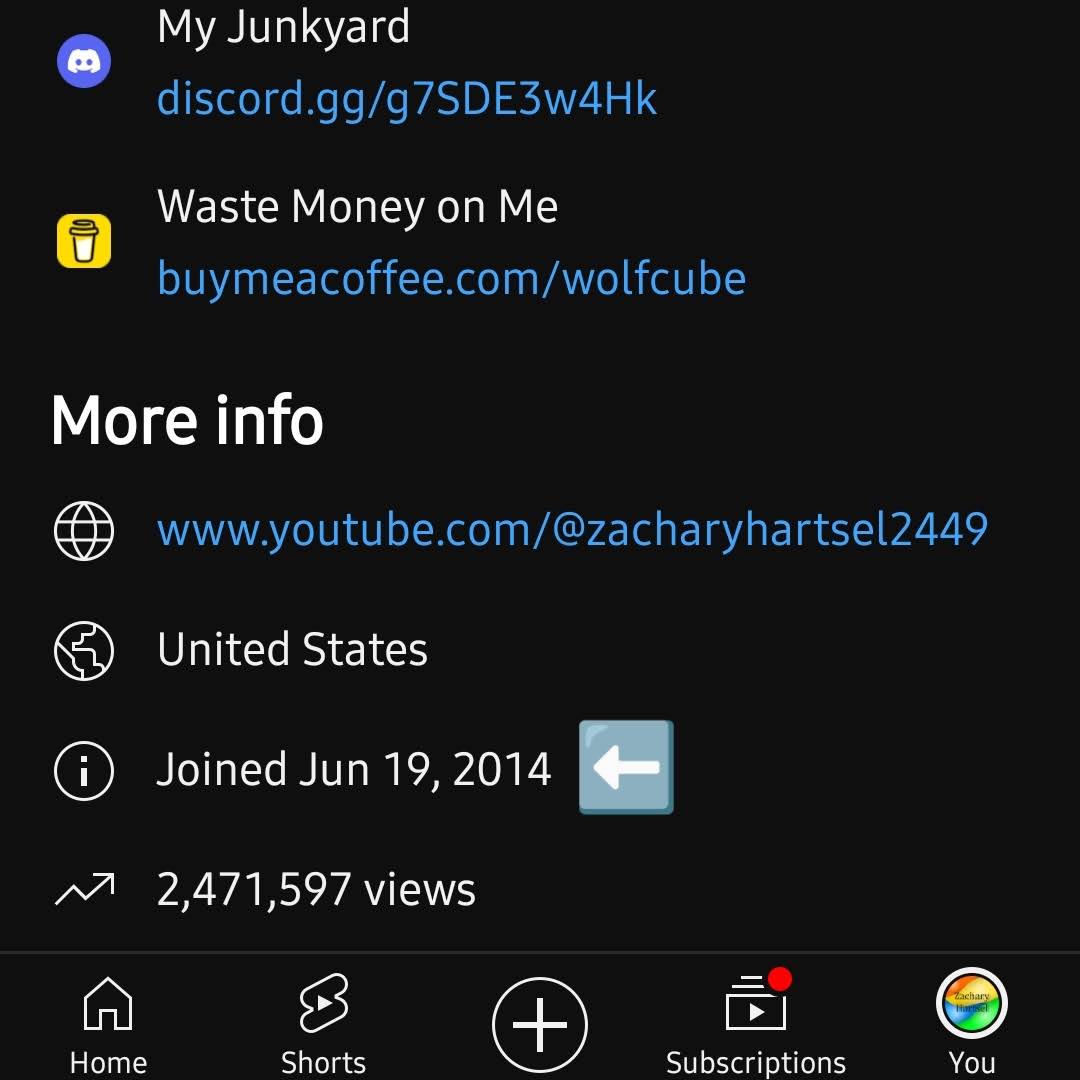This screenshot has width=1080, height=1080.
Task: Open the buymeacoffee.com/wolfcube link
Action: (451, 279)
